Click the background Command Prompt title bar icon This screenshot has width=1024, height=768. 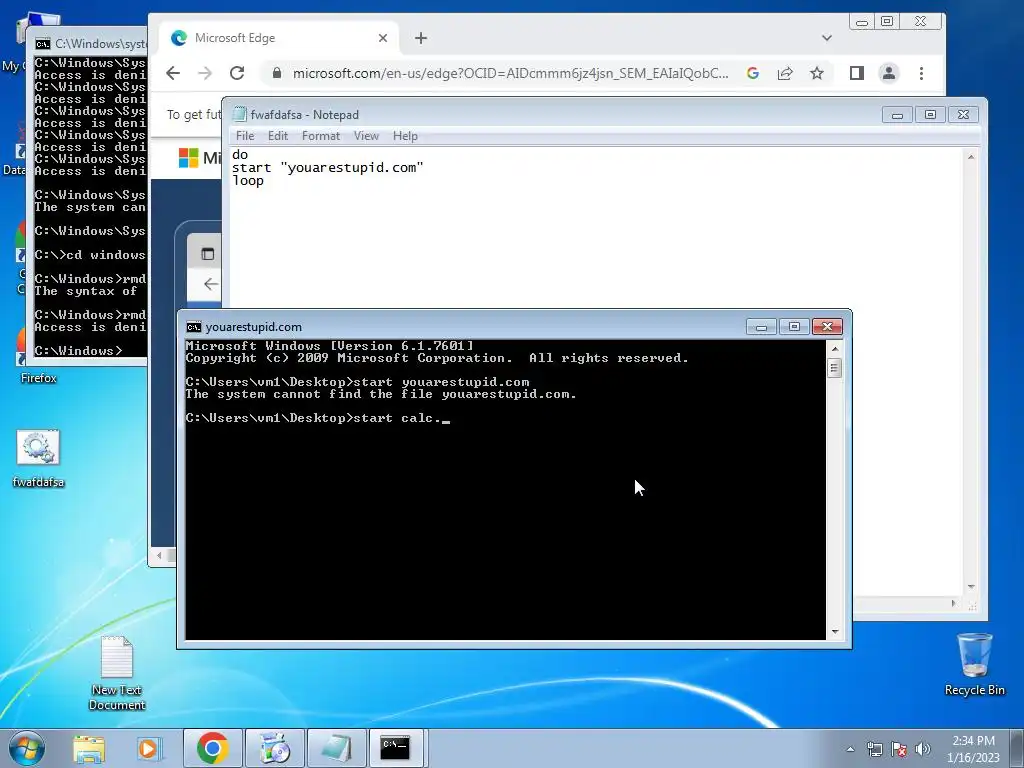[x=43, y=44]
